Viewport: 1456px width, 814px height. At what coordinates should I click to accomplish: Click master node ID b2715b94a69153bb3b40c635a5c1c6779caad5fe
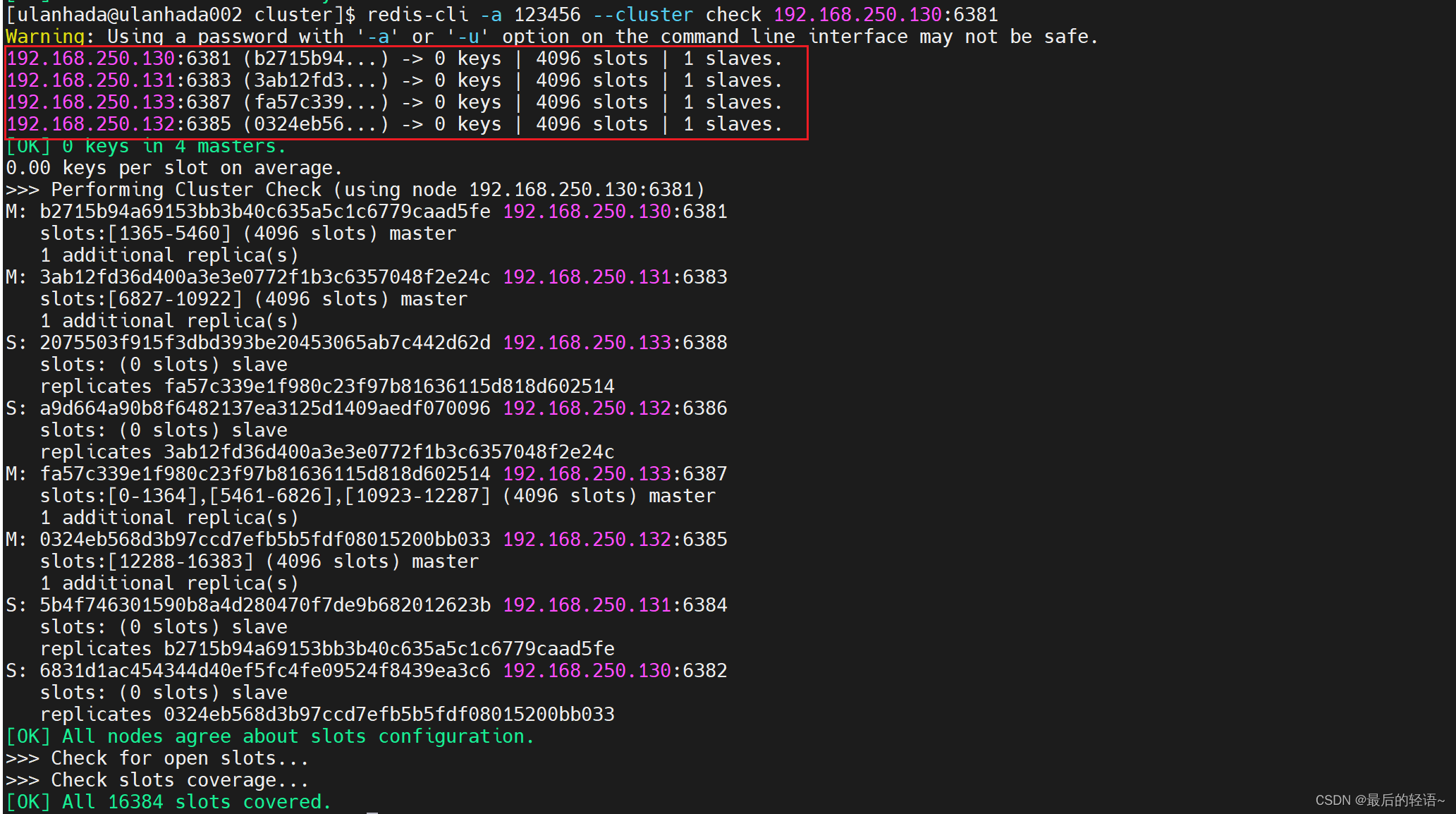[x=265, y=212]
